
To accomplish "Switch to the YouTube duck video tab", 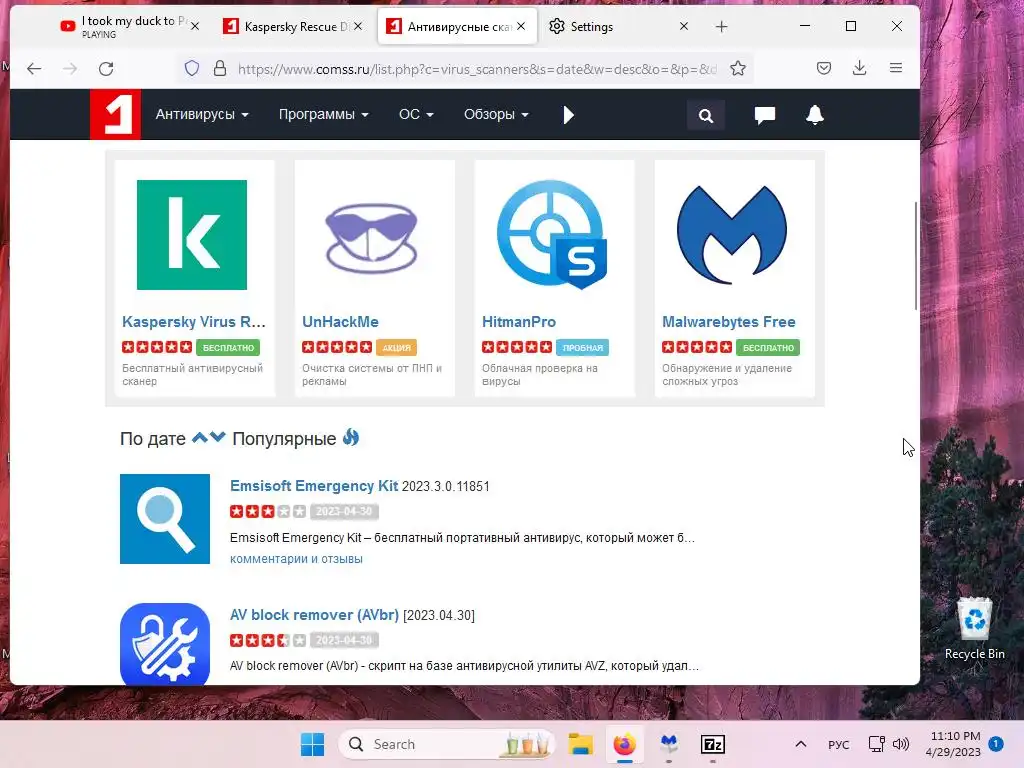I will [123, 26].
